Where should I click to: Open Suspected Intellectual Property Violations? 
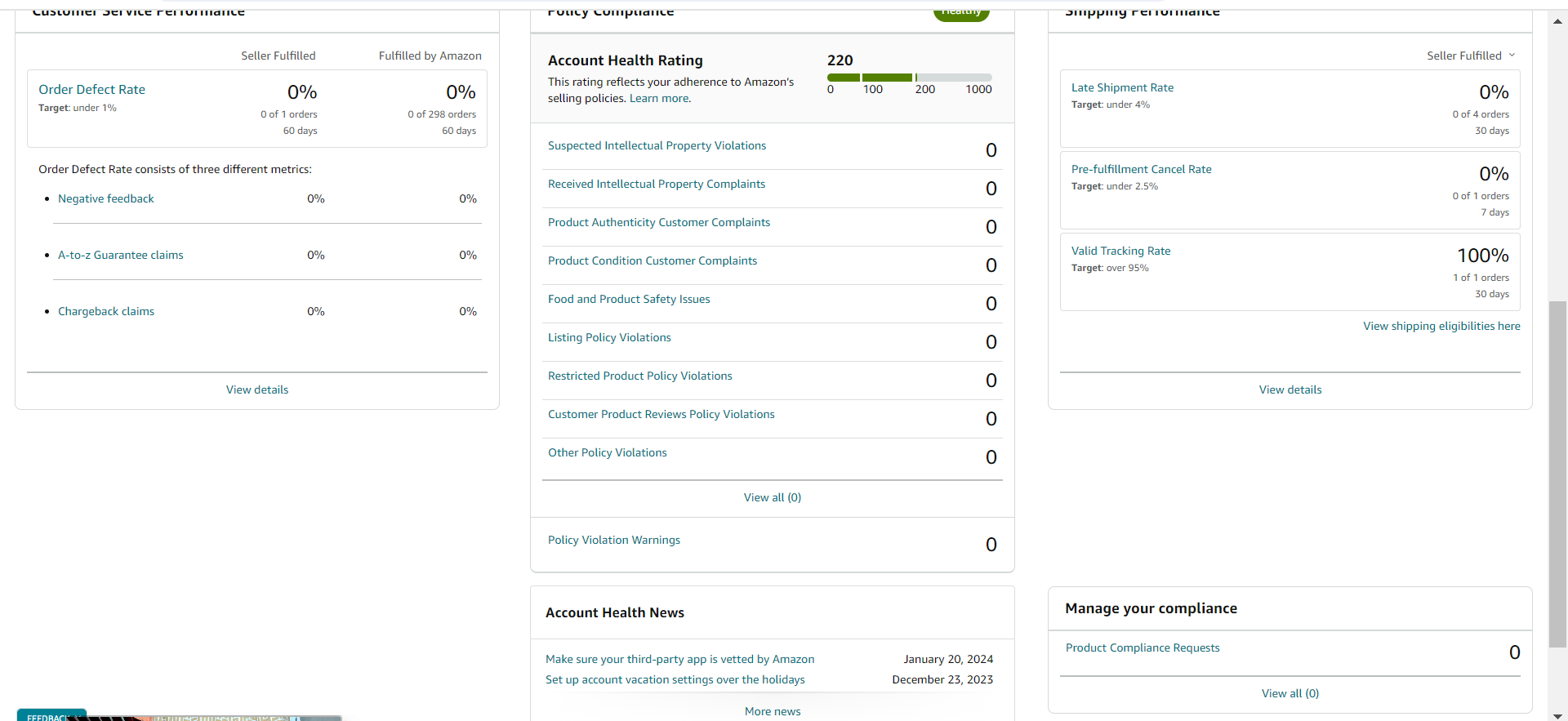click(657, 145)
